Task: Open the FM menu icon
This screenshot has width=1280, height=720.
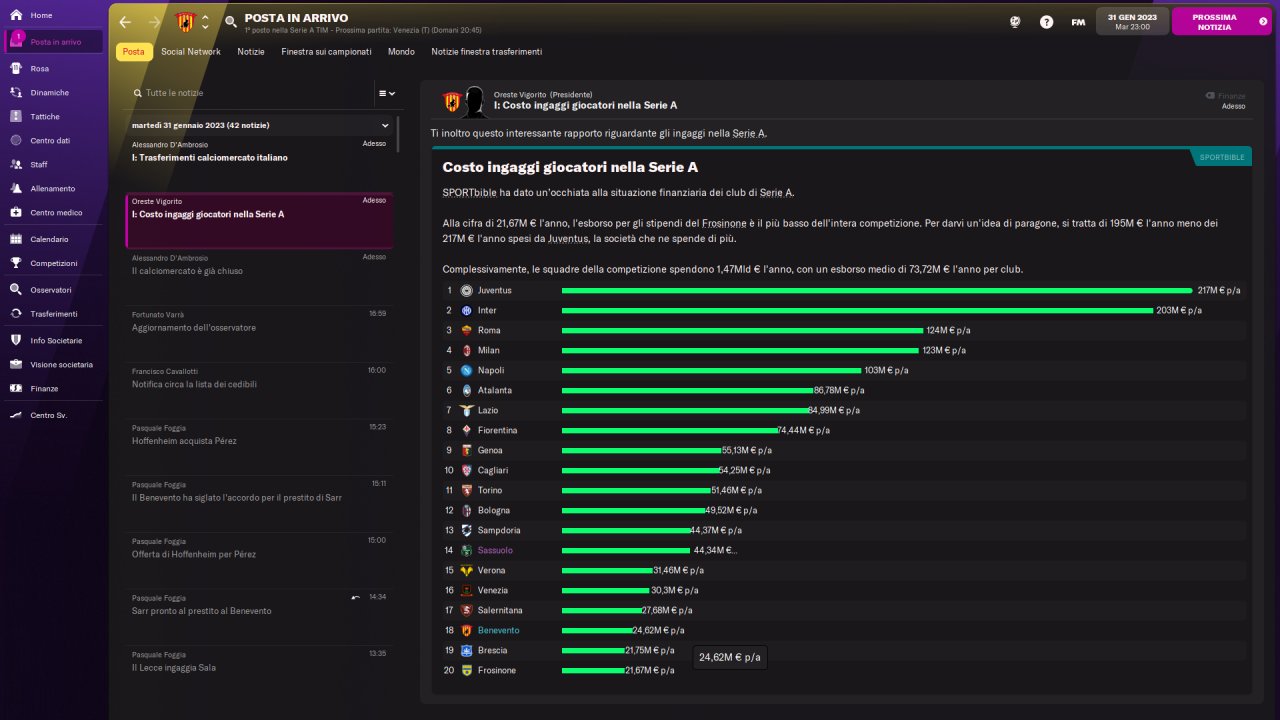Action: click(1078, 21)
